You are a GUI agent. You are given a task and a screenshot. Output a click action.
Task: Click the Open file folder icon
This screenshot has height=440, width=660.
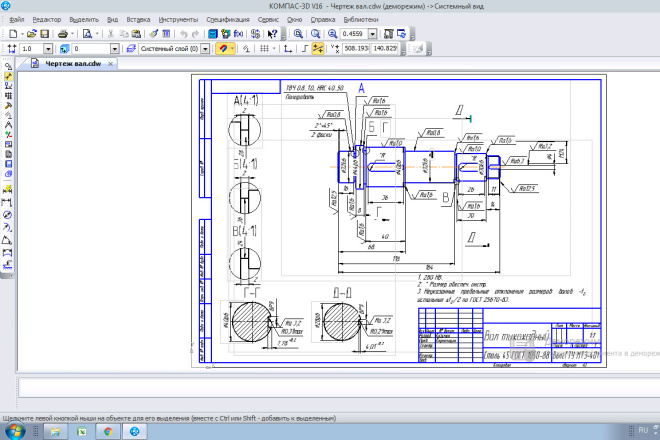32,34
